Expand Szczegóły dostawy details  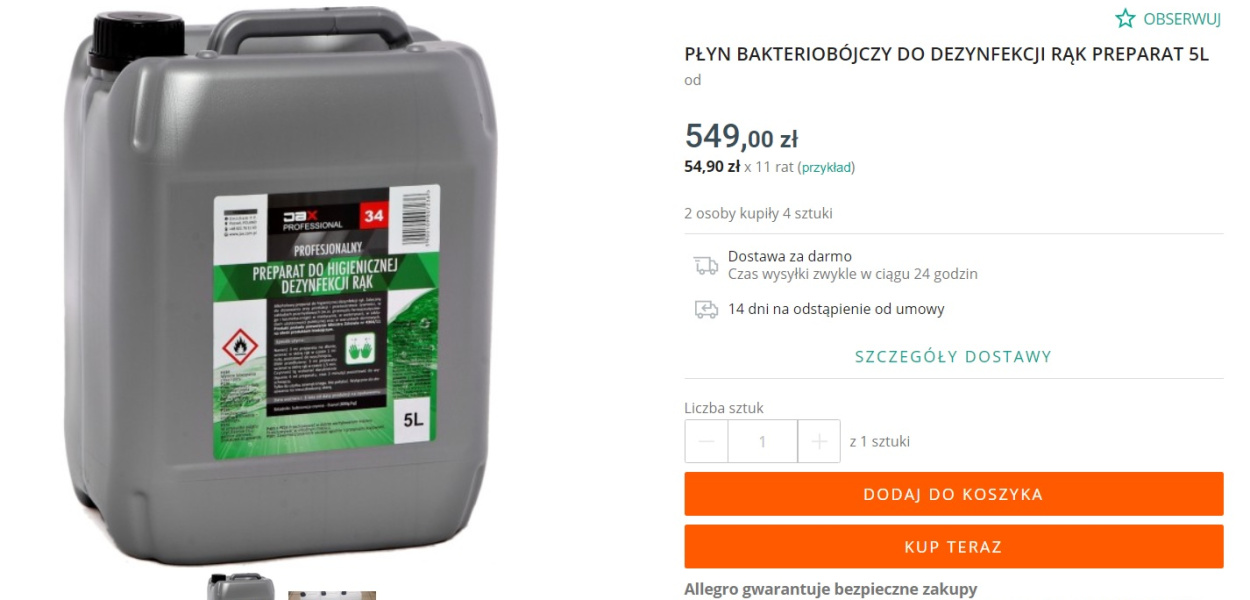click(x=954, y=357)
